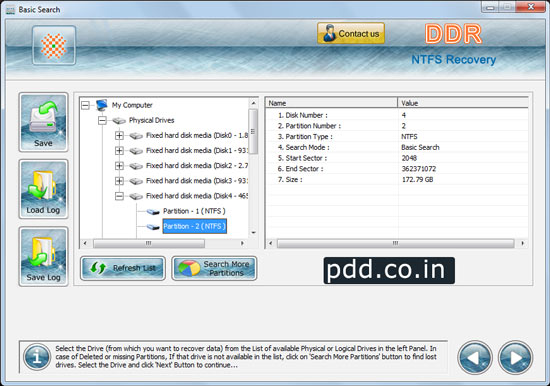Collapse Disk4 fixed hard disk node

click(x=119, y=196)
